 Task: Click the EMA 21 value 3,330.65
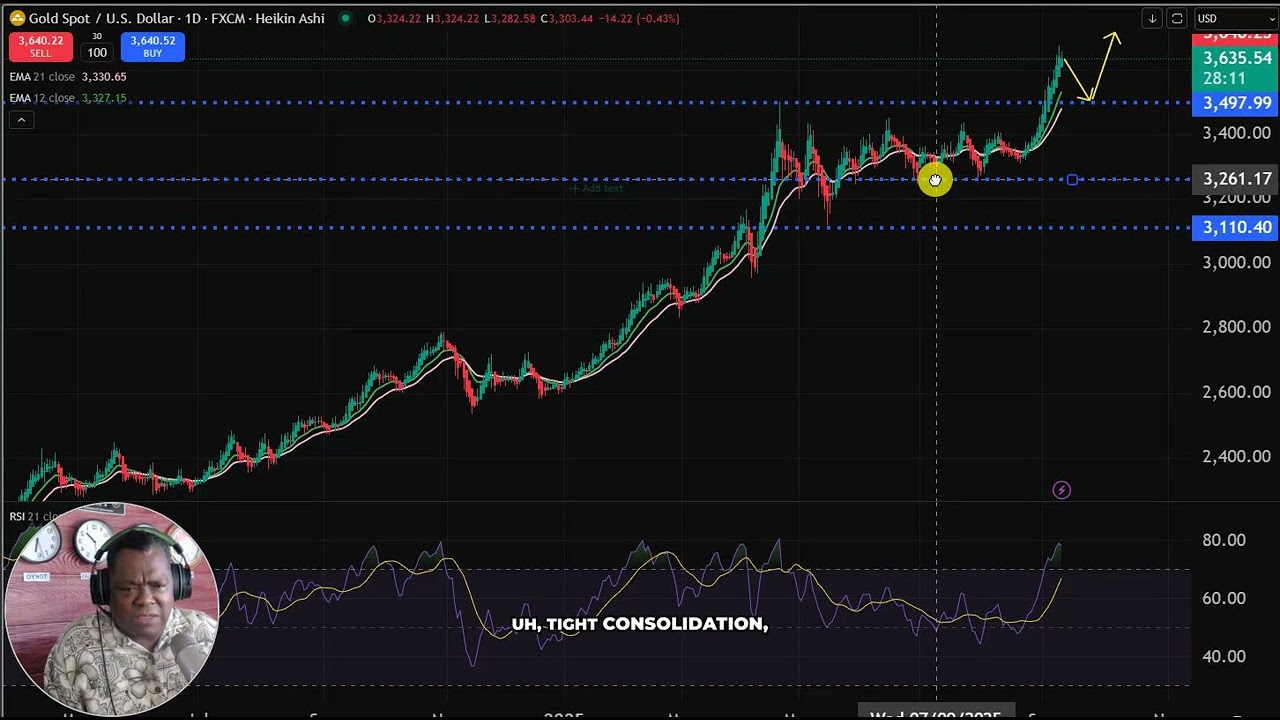104,77
